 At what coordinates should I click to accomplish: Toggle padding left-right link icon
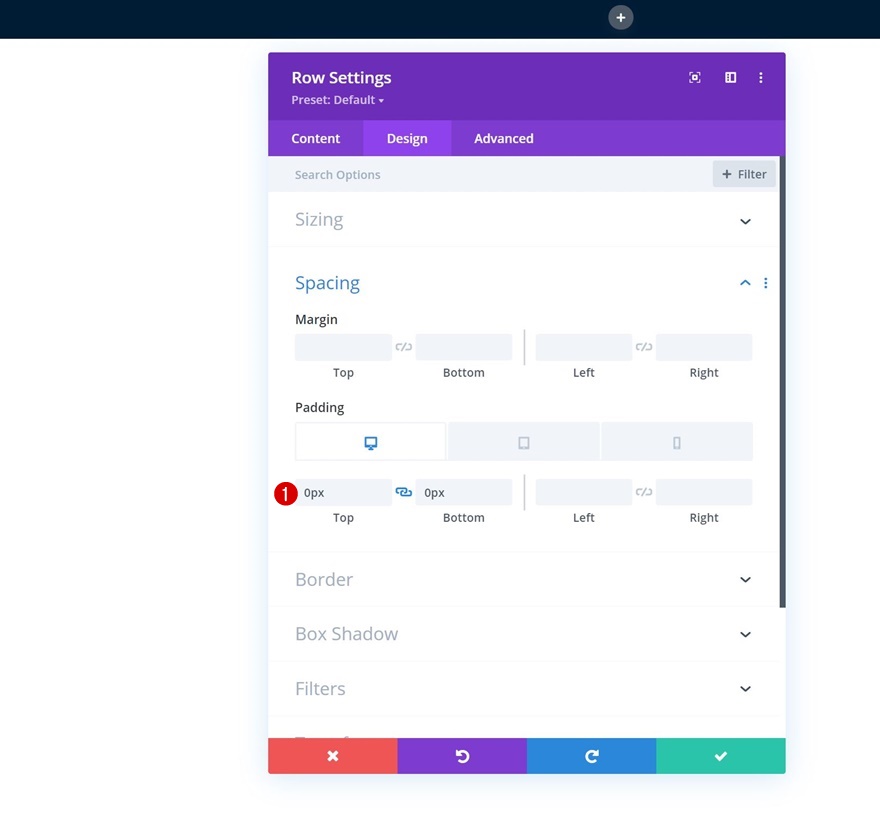[644, 492]
